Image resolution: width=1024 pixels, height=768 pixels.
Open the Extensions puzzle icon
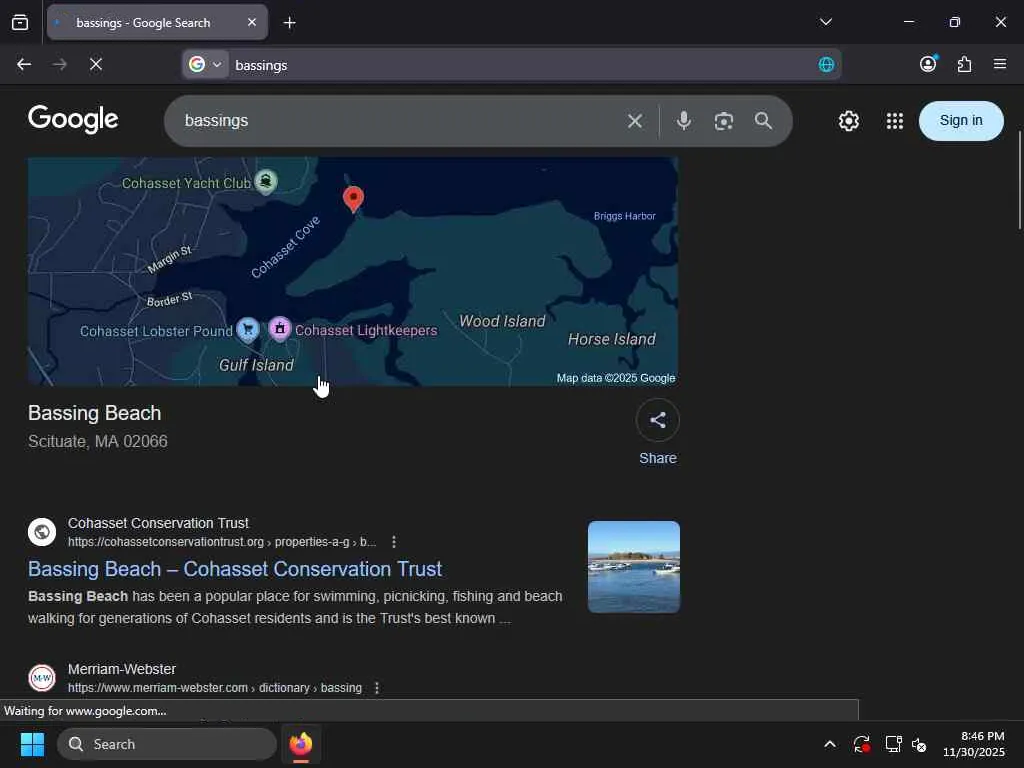coord(964,64)
